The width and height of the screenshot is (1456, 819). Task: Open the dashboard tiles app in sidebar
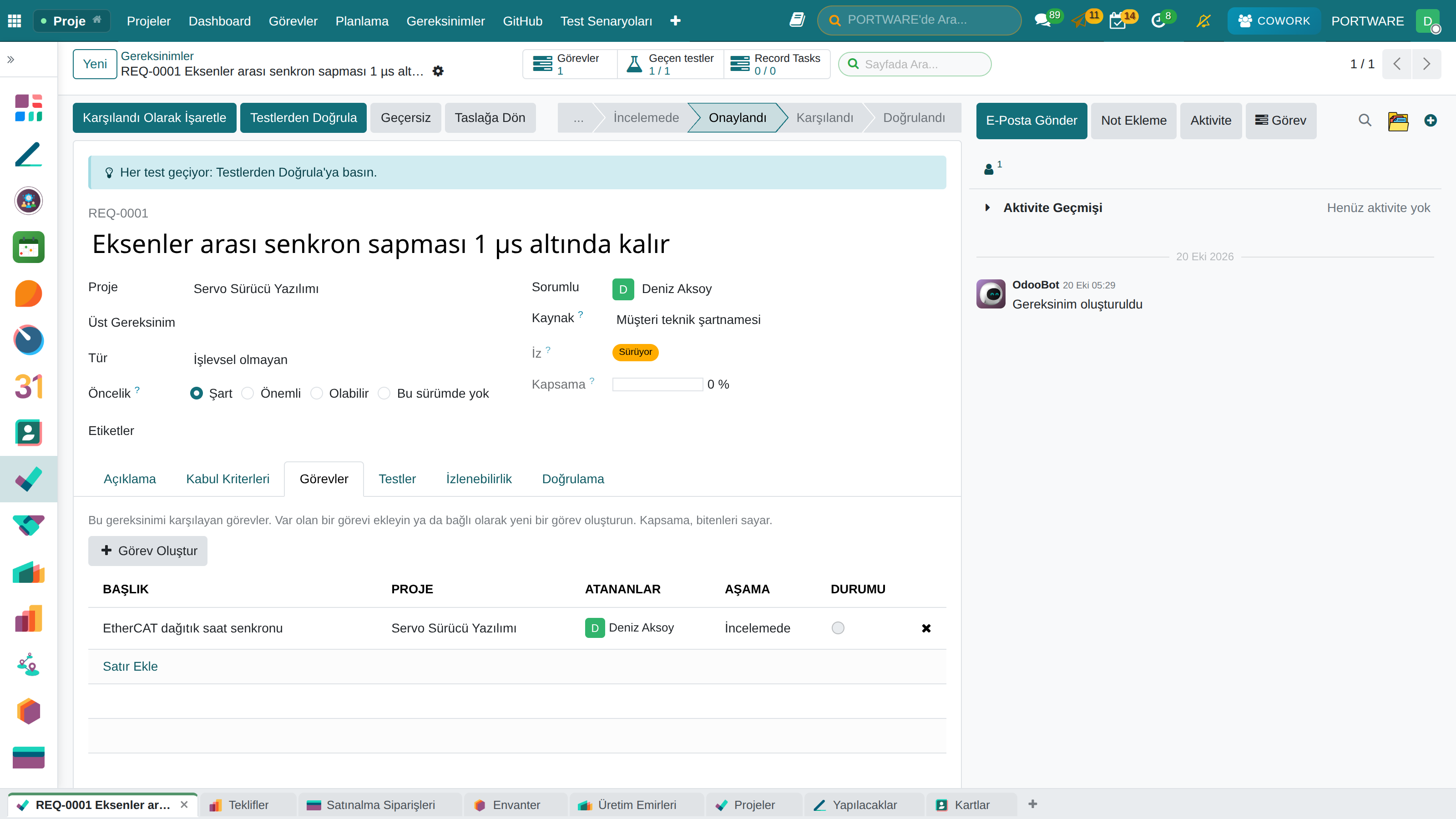pos(28,108)
